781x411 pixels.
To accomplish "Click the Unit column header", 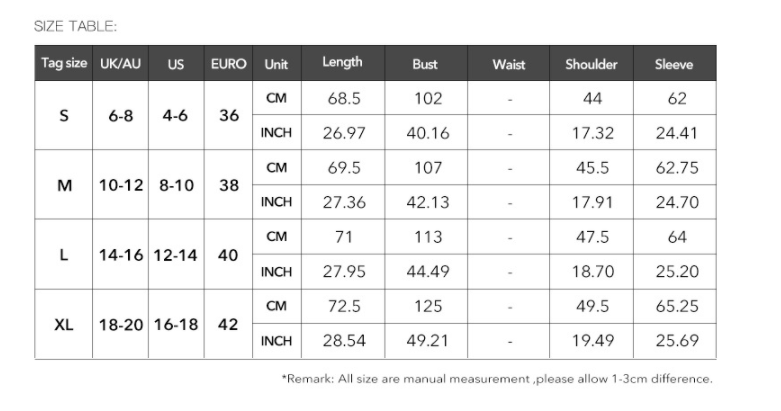I will pos(276,64).
